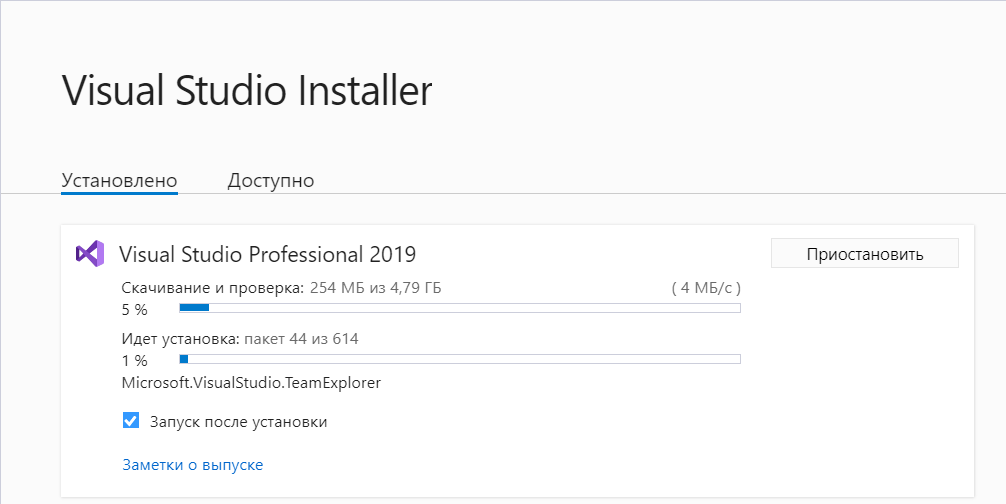Click the Visual Studio Installer heading
1006x504 pixels.
(x=247, y=90)
